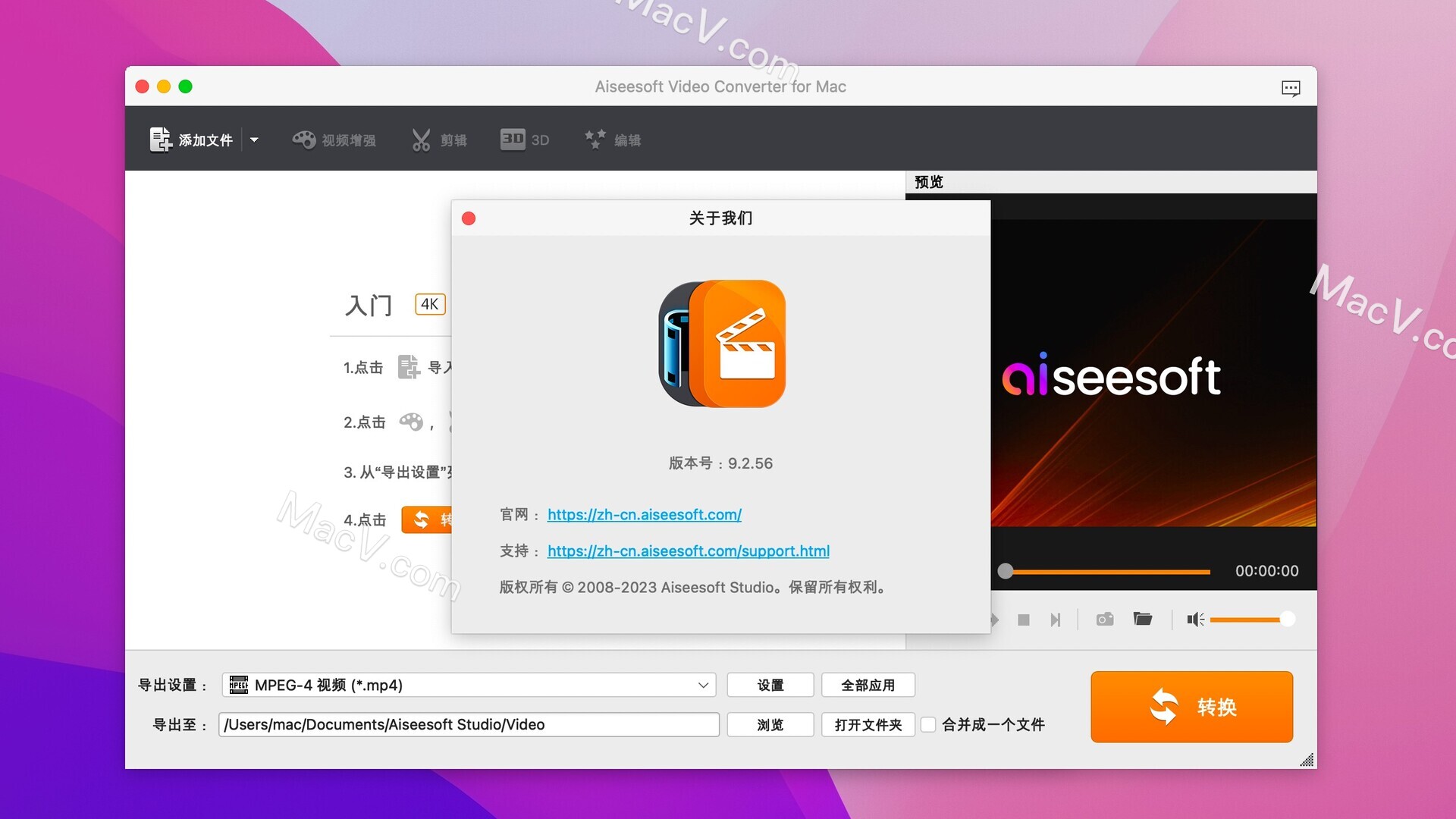Click the next frame button
Screen dimensions: 1456x819
[1055, 620]
